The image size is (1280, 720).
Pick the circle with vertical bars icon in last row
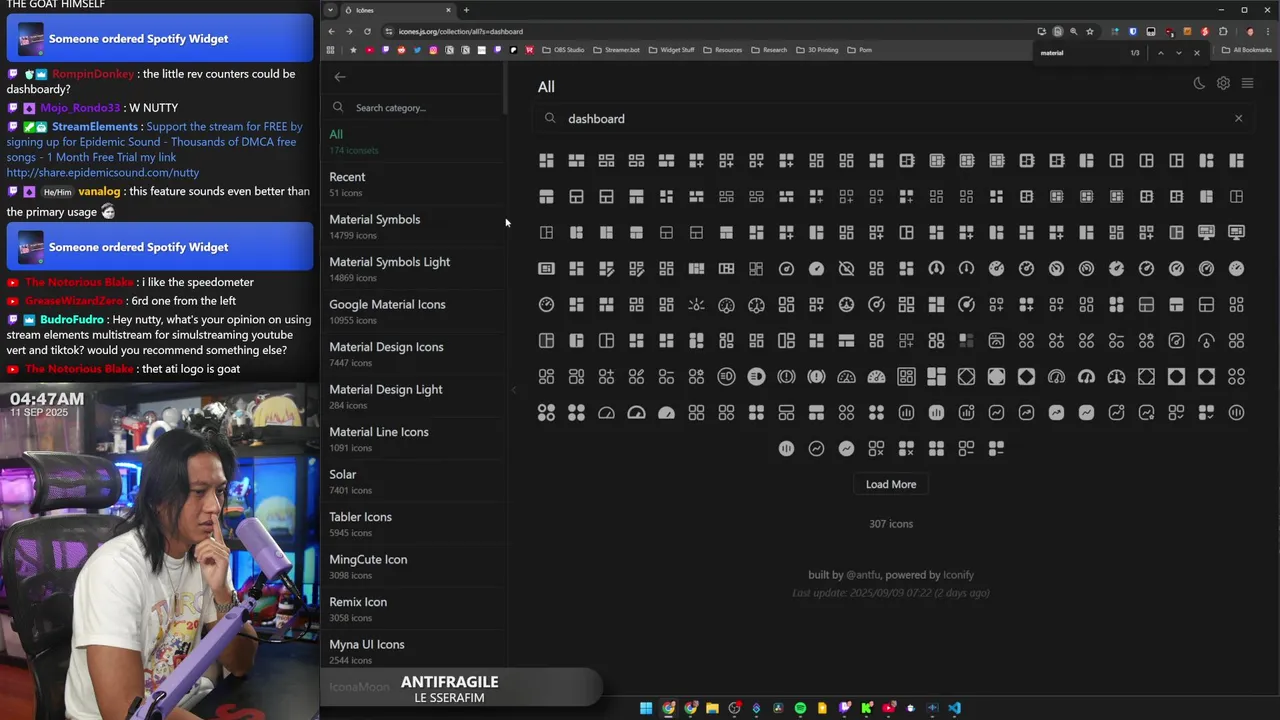click(x=786, y=448)
